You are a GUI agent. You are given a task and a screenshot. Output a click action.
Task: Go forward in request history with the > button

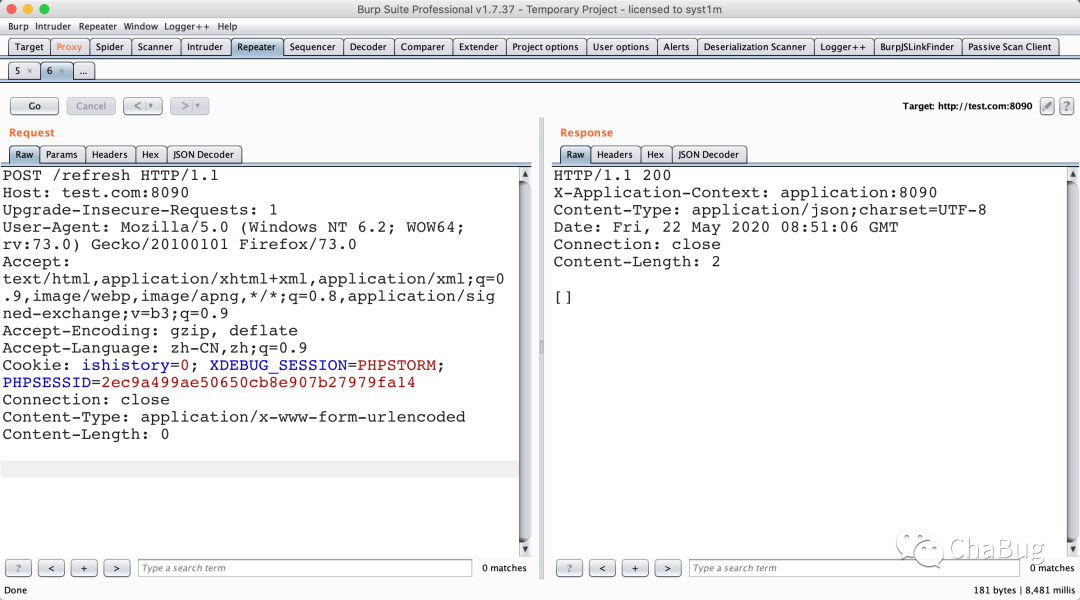click(189, 106)
